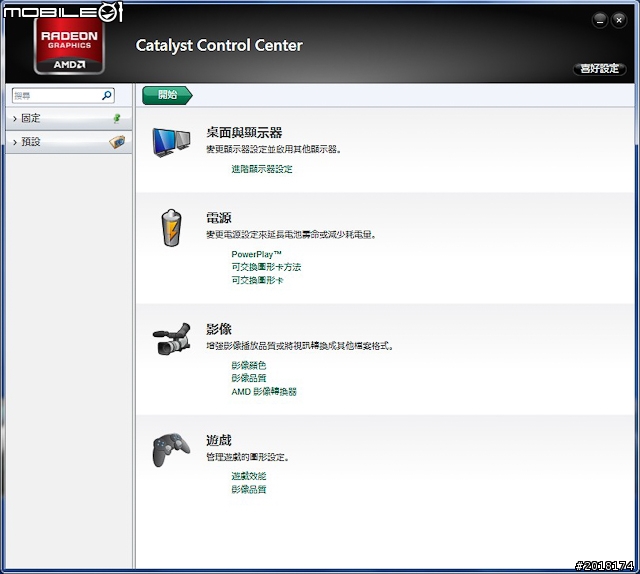Screen dimensions: 640x574
Task: Open AMD 影像轉換器 link
Action: [264, 392]
